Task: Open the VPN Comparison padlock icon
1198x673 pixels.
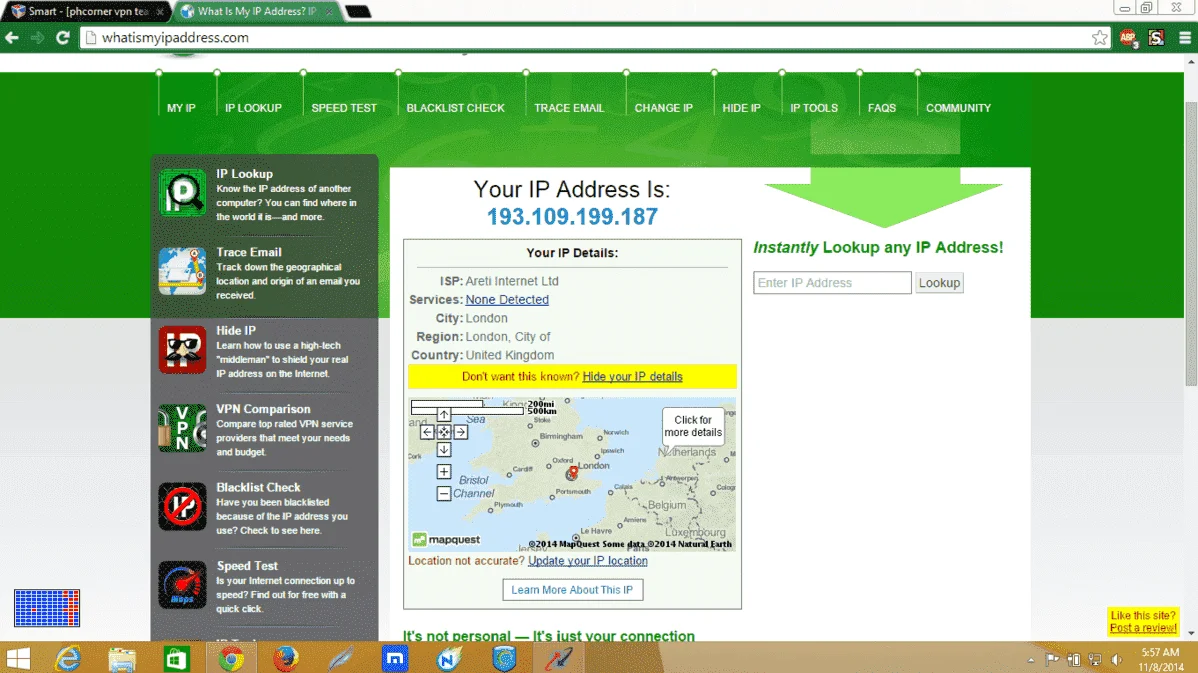Action: 183,428
